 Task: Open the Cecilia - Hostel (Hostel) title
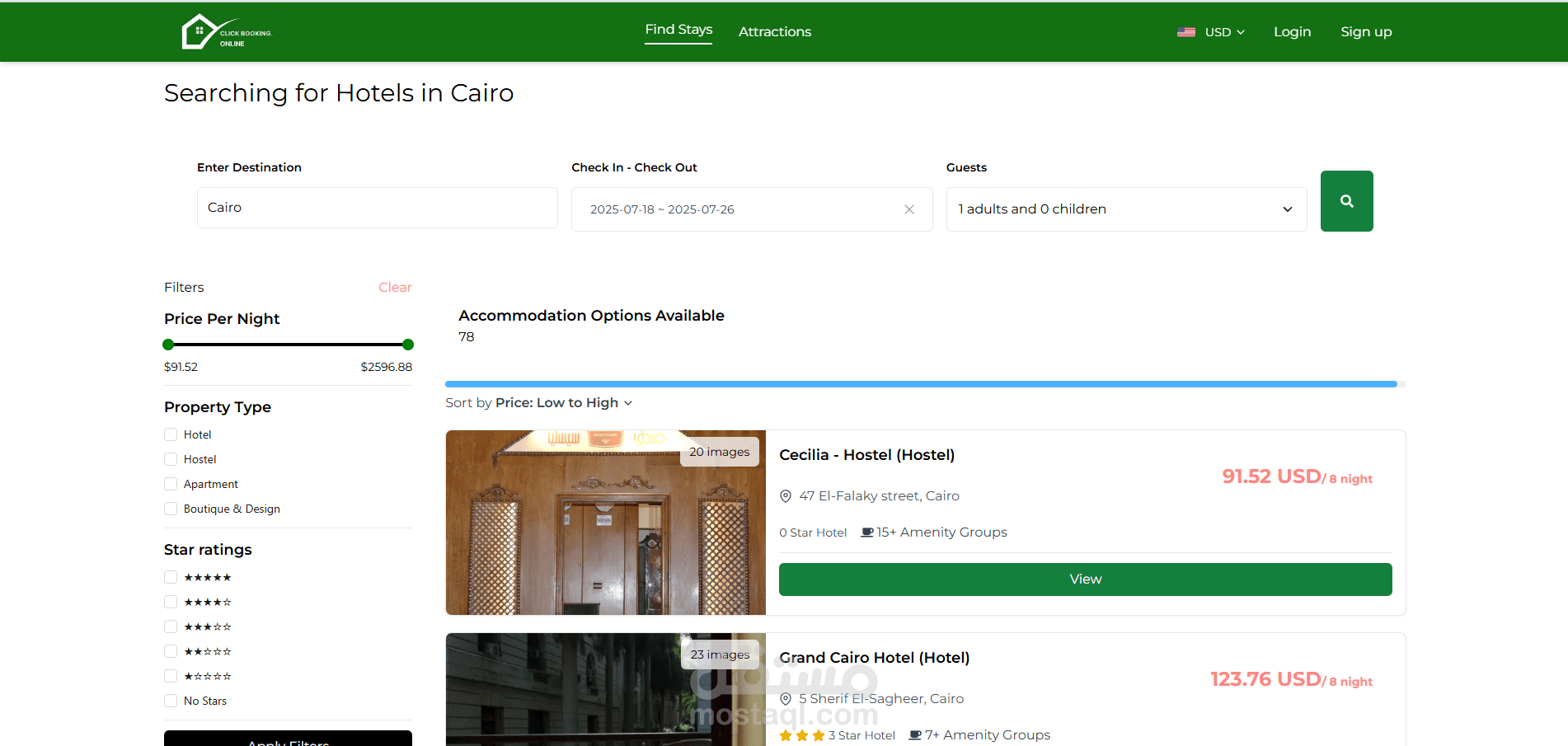866,455
